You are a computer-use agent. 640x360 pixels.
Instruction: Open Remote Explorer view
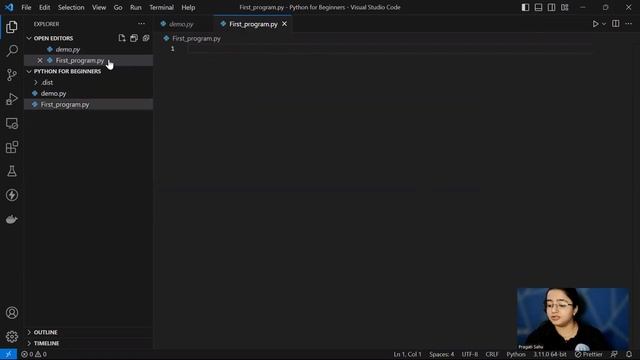(12, 123)
